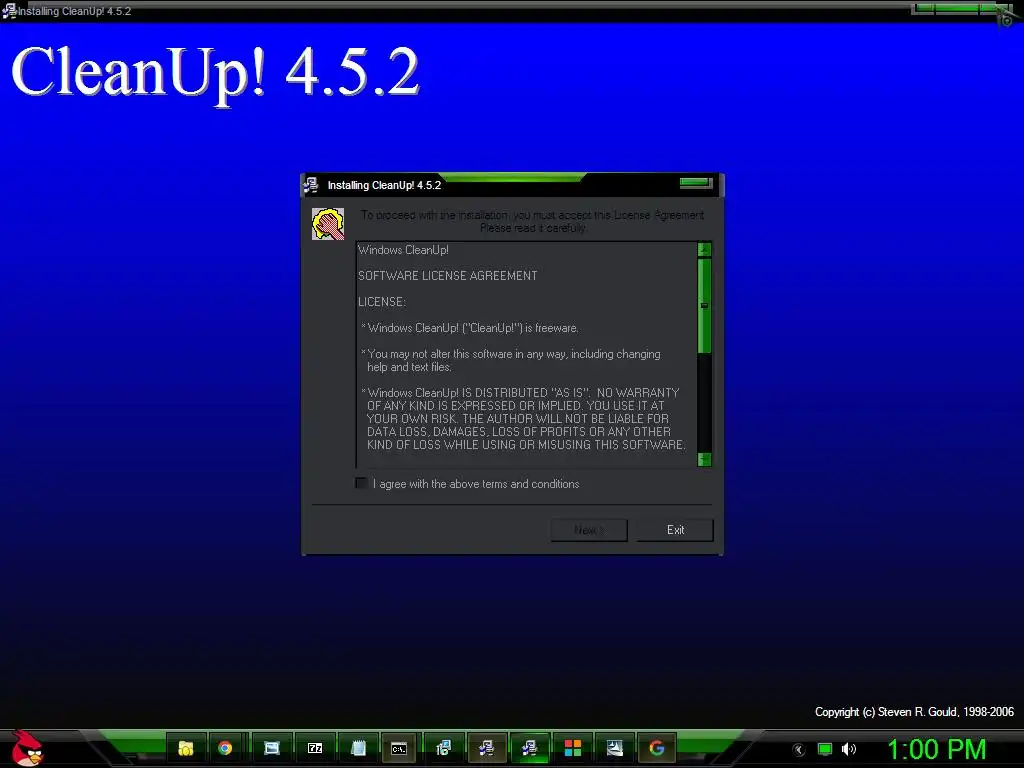Click the license scrollbar down arrow
This screenshot has width=1024, height=768.
pos(704,459)
